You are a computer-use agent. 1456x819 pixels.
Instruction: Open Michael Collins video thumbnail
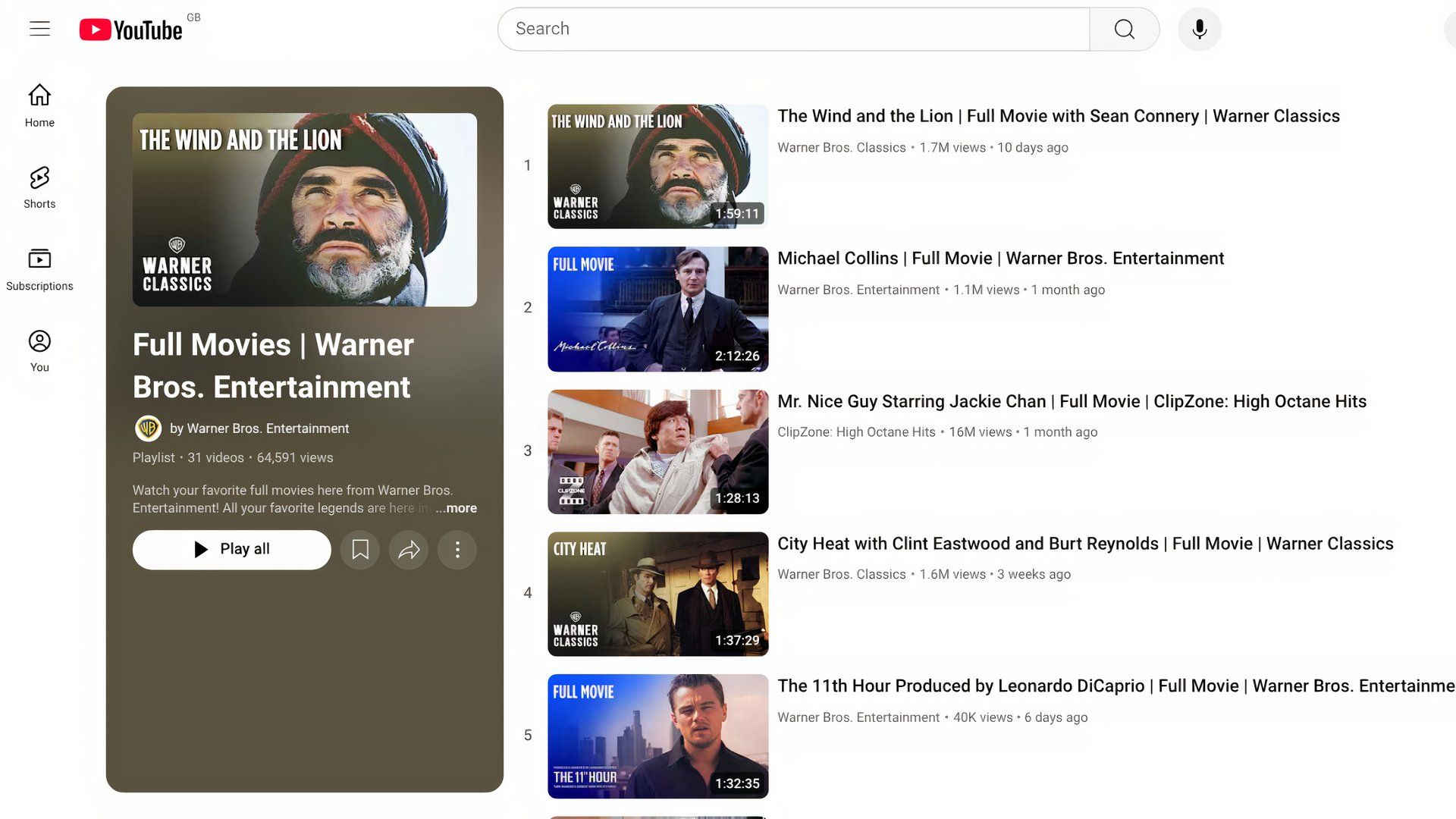click(x=657, y=309)
